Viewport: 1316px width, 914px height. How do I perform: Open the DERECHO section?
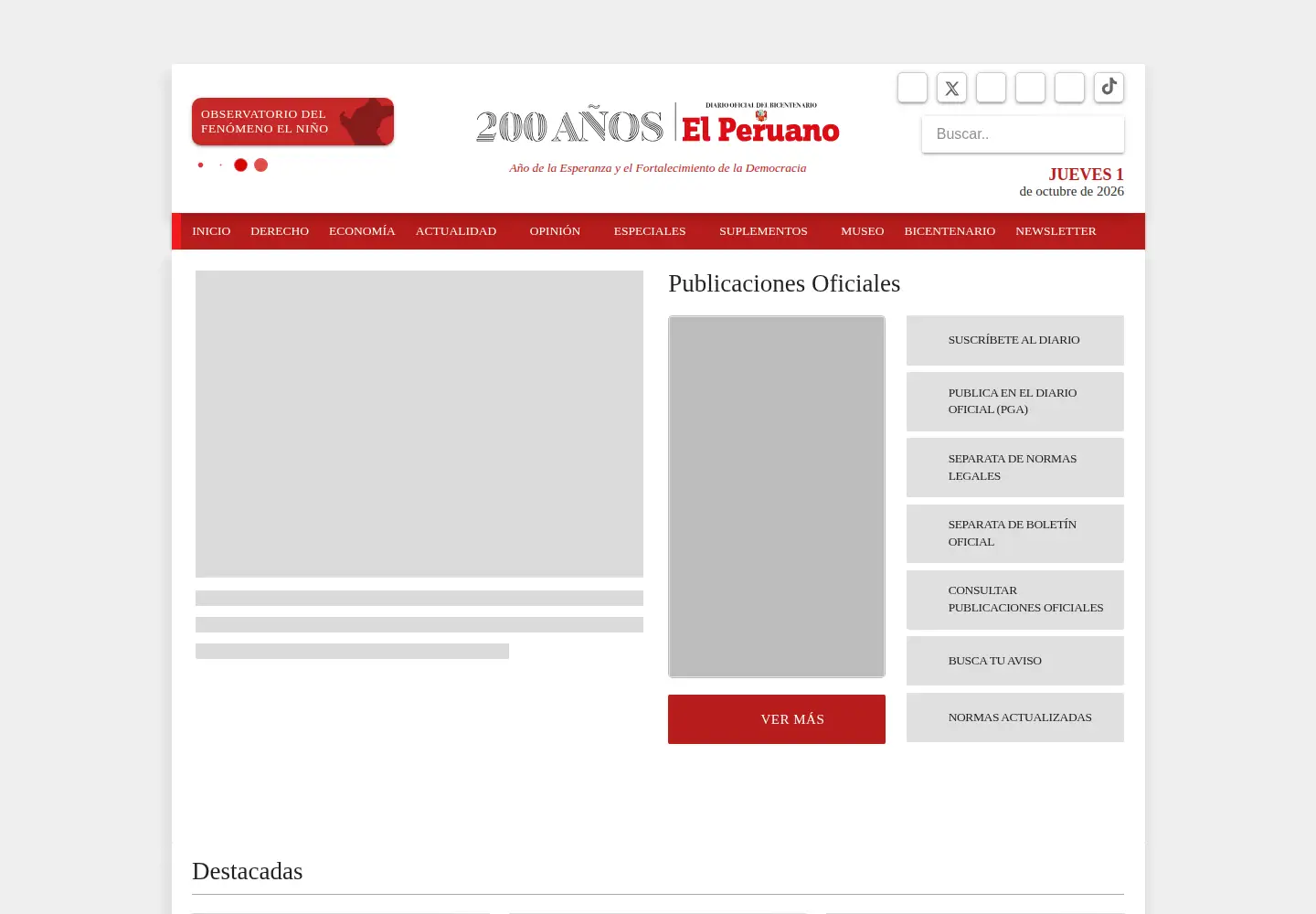point(280,231)
